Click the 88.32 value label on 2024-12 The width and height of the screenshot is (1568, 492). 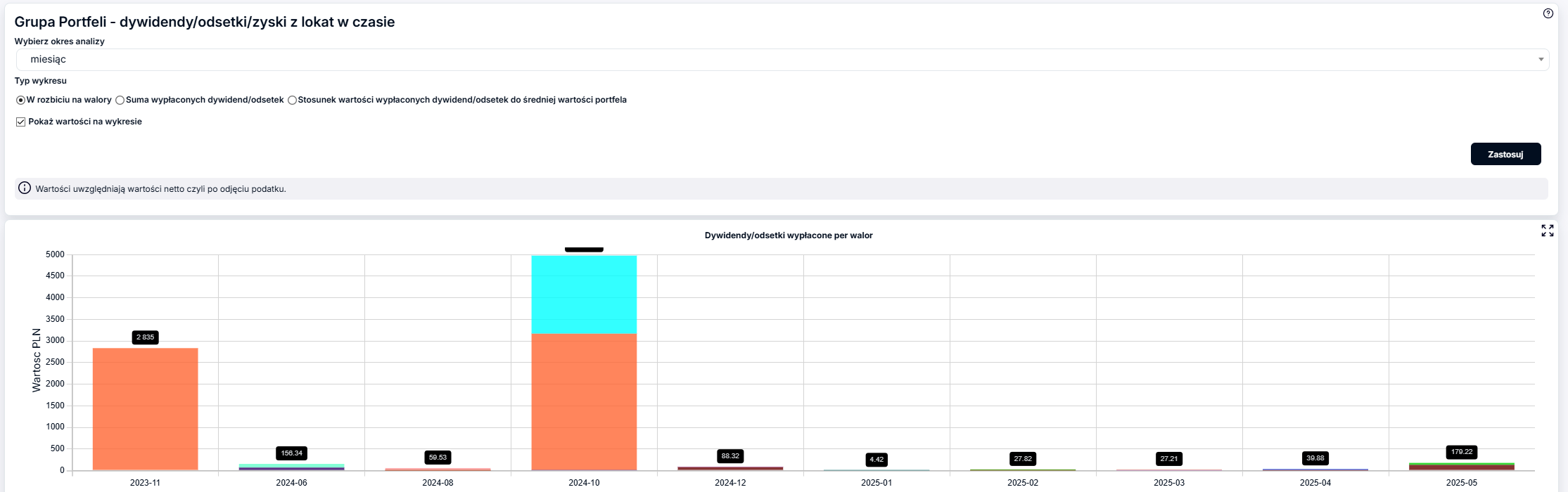point(730,456)
